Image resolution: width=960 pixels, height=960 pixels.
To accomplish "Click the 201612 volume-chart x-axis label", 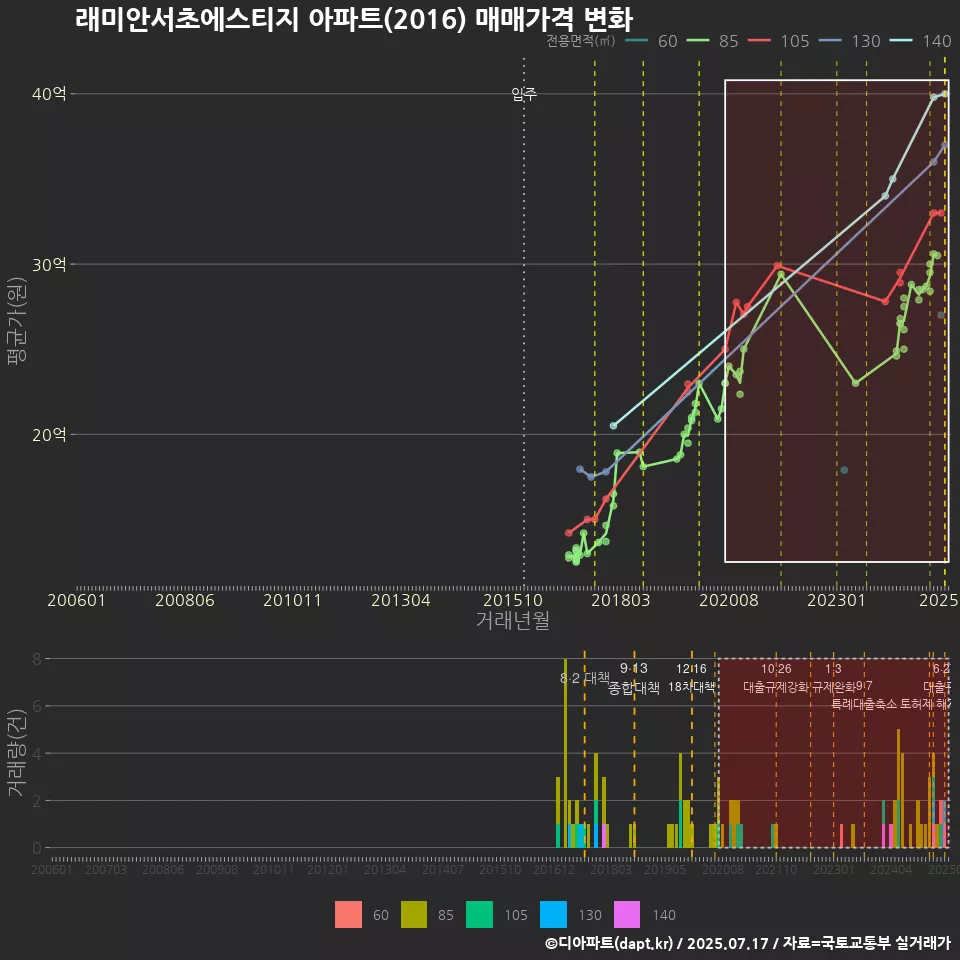I will point(554,869).
